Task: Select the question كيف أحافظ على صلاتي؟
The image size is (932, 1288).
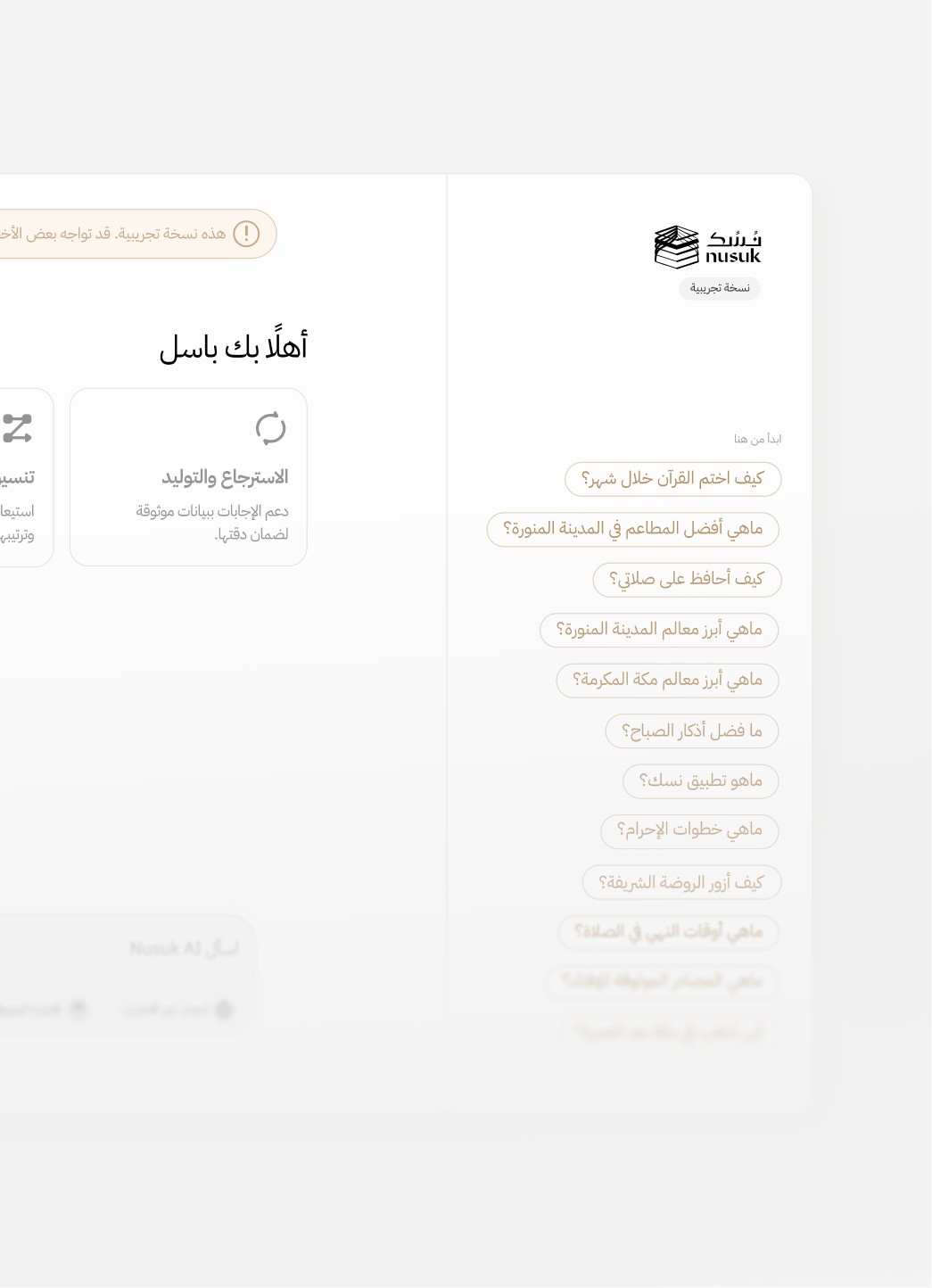Action: point(687,579)
